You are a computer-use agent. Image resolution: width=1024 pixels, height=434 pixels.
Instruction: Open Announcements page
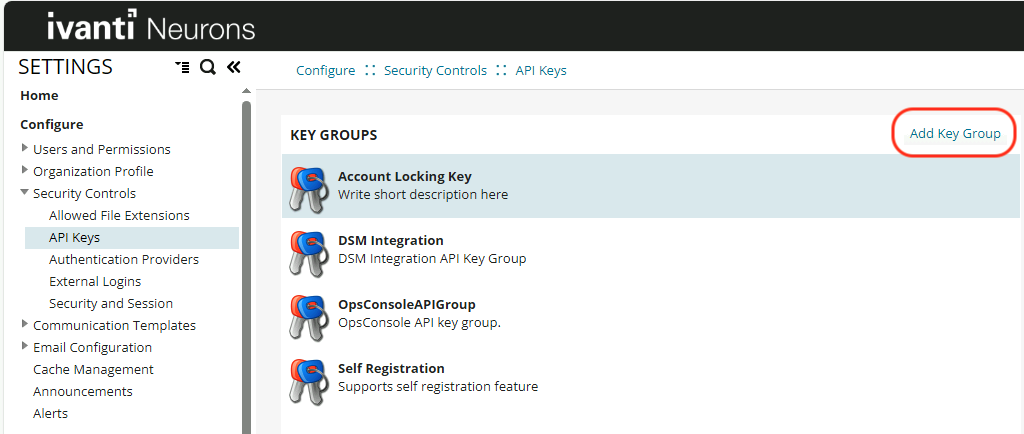83,392
